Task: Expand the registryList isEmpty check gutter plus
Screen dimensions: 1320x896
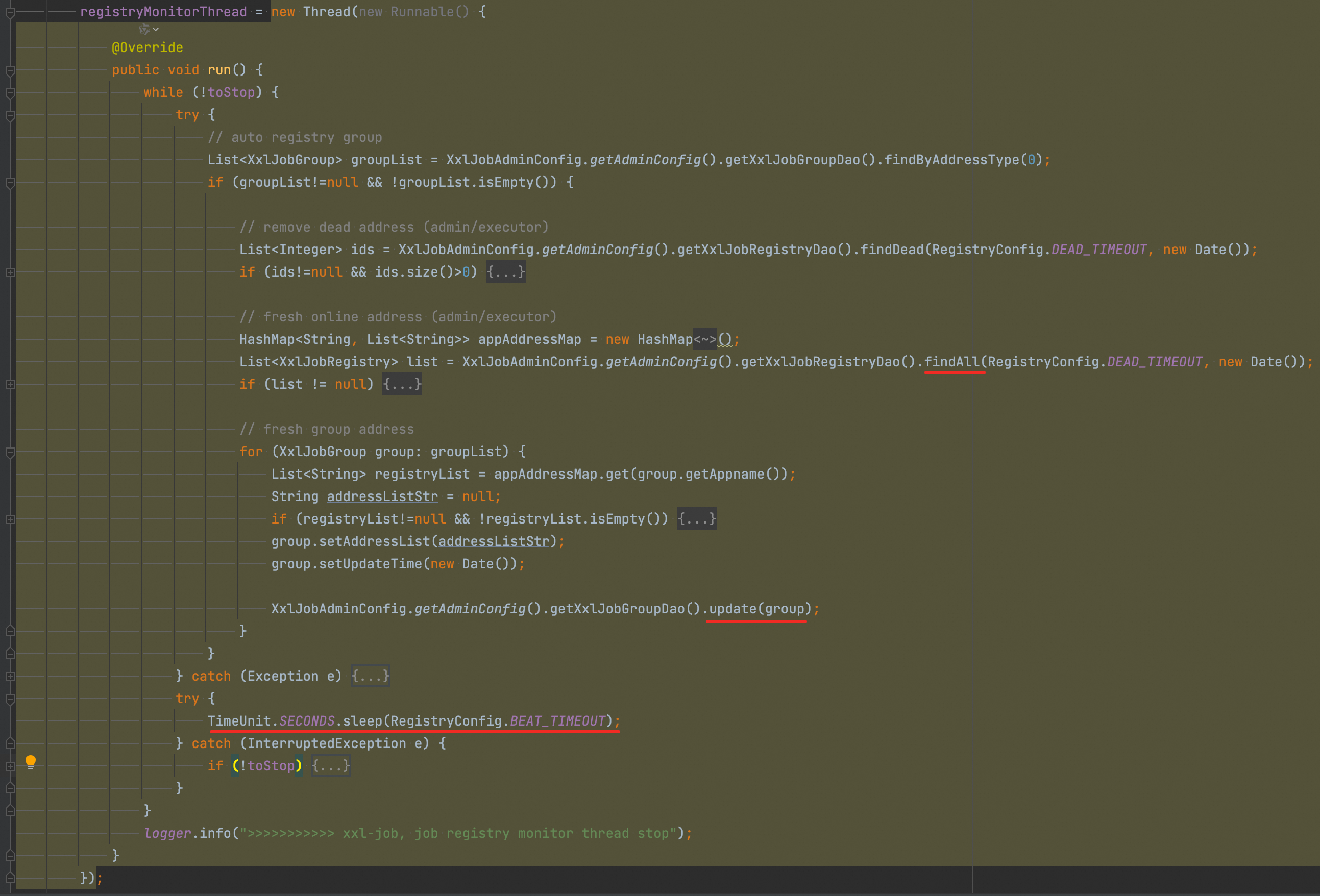Action: pos(10,519)
